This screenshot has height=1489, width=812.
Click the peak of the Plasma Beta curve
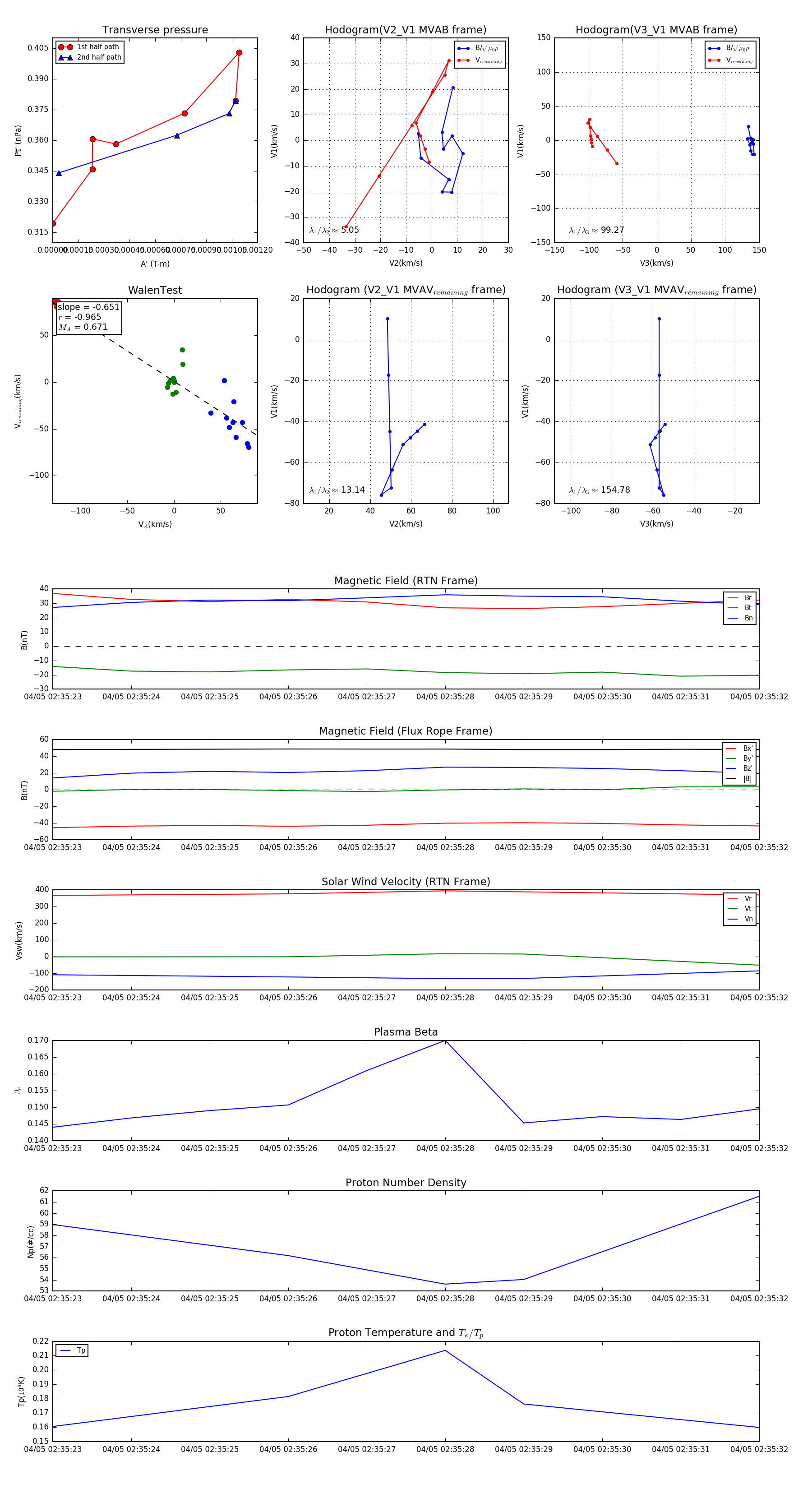[445, 1040]
